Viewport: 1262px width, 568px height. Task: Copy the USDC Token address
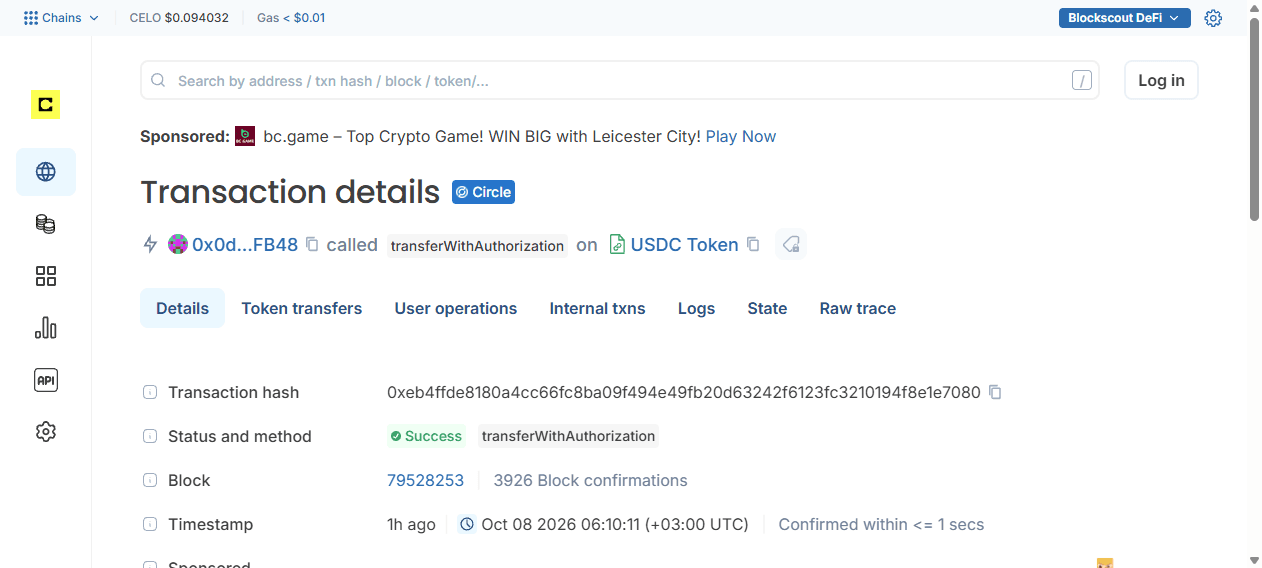click(x=753, y=244)
